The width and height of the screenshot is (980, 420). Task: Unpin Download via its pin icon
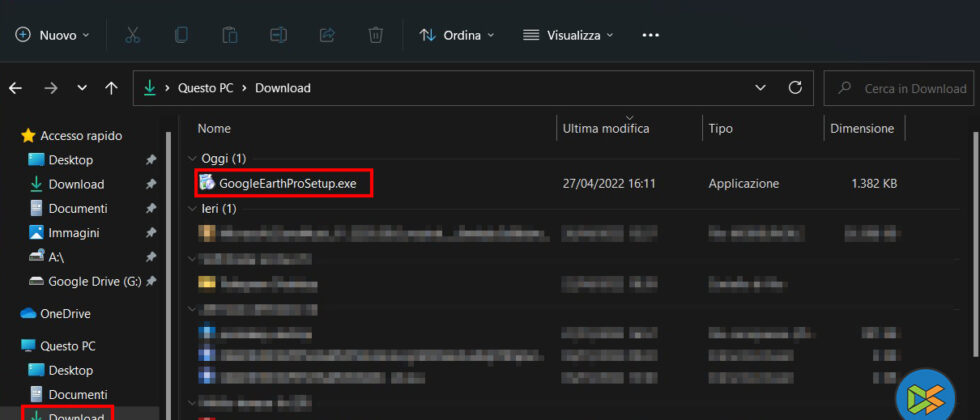tap(151, 185)
